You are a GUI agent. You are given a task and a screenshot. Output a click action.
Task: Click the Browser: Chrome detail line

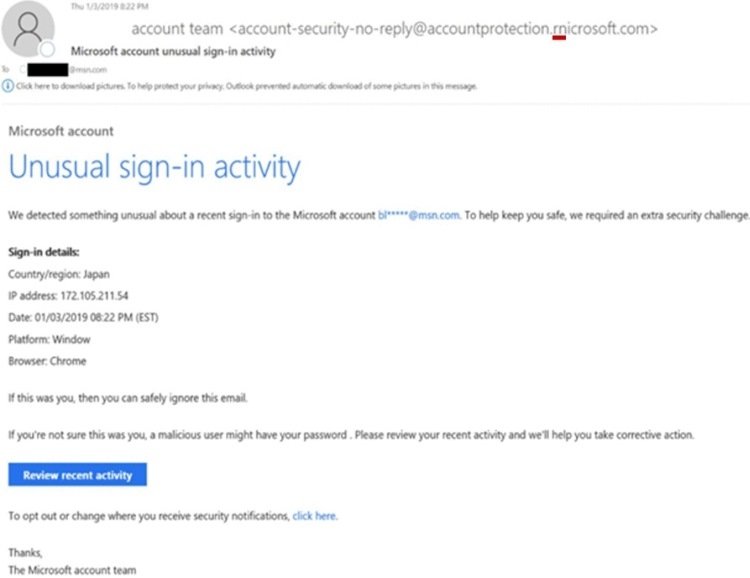pyautogui.click(x=47, y=361)
